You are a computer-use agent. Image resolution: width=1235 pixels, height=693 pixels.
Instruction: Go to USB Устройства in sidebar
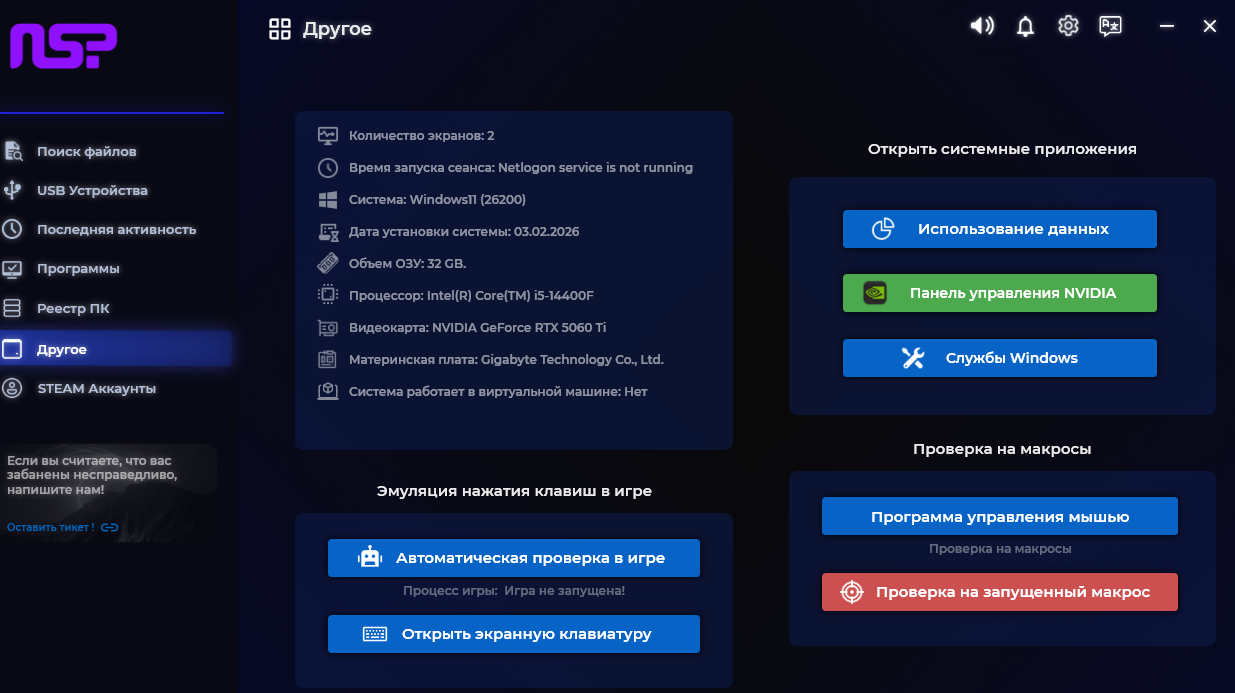92,191
